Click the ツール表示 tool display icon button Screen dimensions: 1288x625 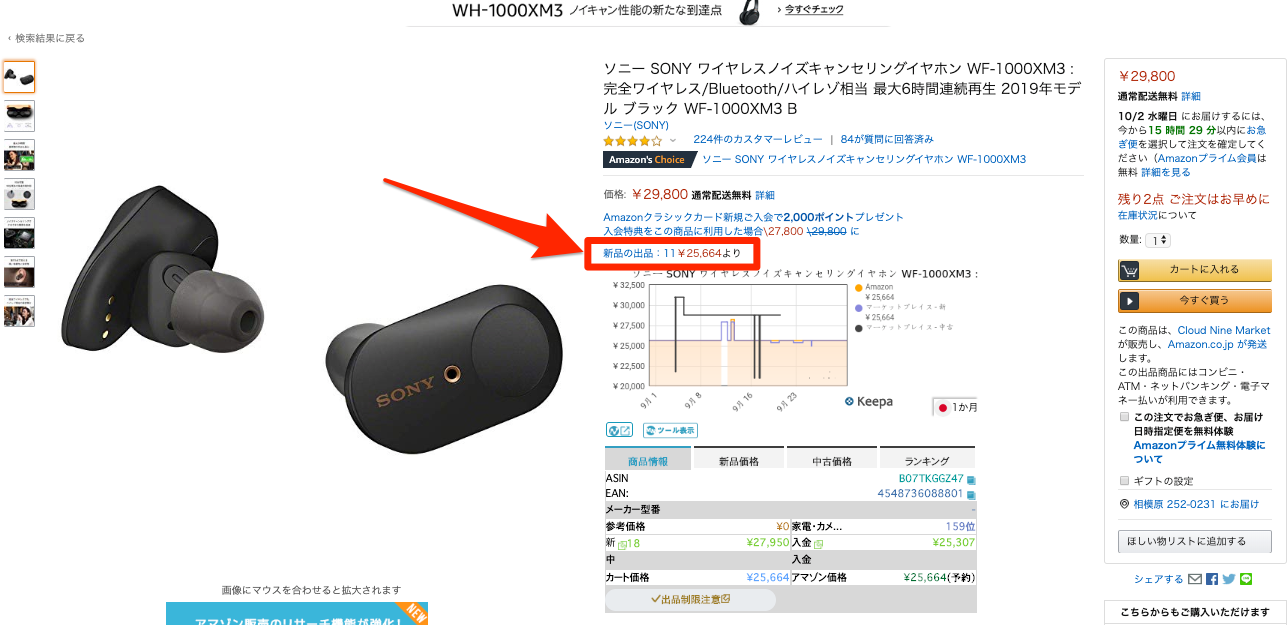coord(670,430)
